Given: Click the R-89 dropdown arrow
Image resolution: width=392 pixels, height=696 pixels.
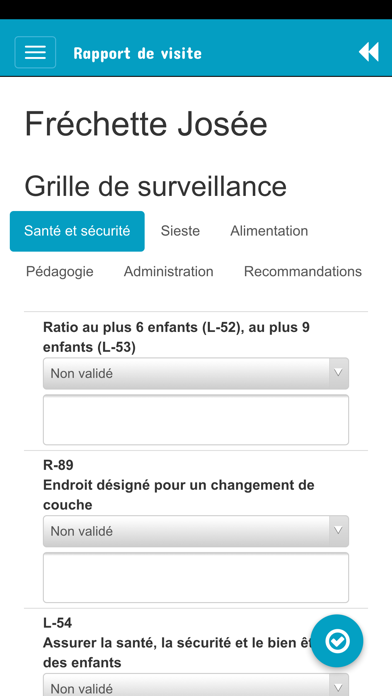Looking at the screenshot, I should (338, 531).
